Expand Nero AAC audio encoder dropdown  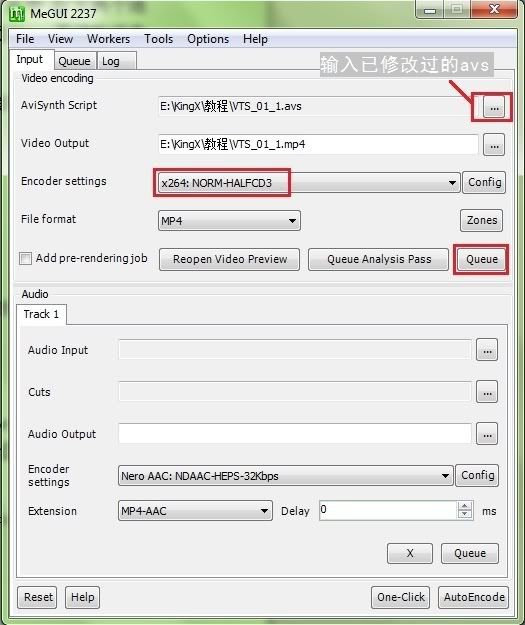pyautogui.click(x=445, y=476)
